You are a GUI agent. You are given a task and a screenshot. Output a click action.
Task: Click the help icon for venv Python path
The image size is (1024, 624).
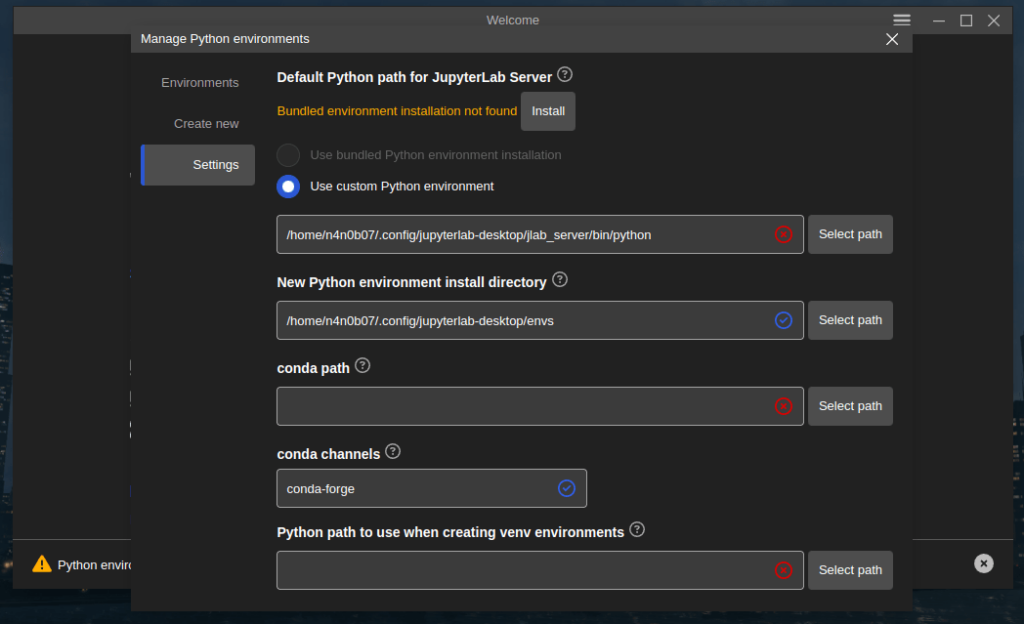click(637, 530)
